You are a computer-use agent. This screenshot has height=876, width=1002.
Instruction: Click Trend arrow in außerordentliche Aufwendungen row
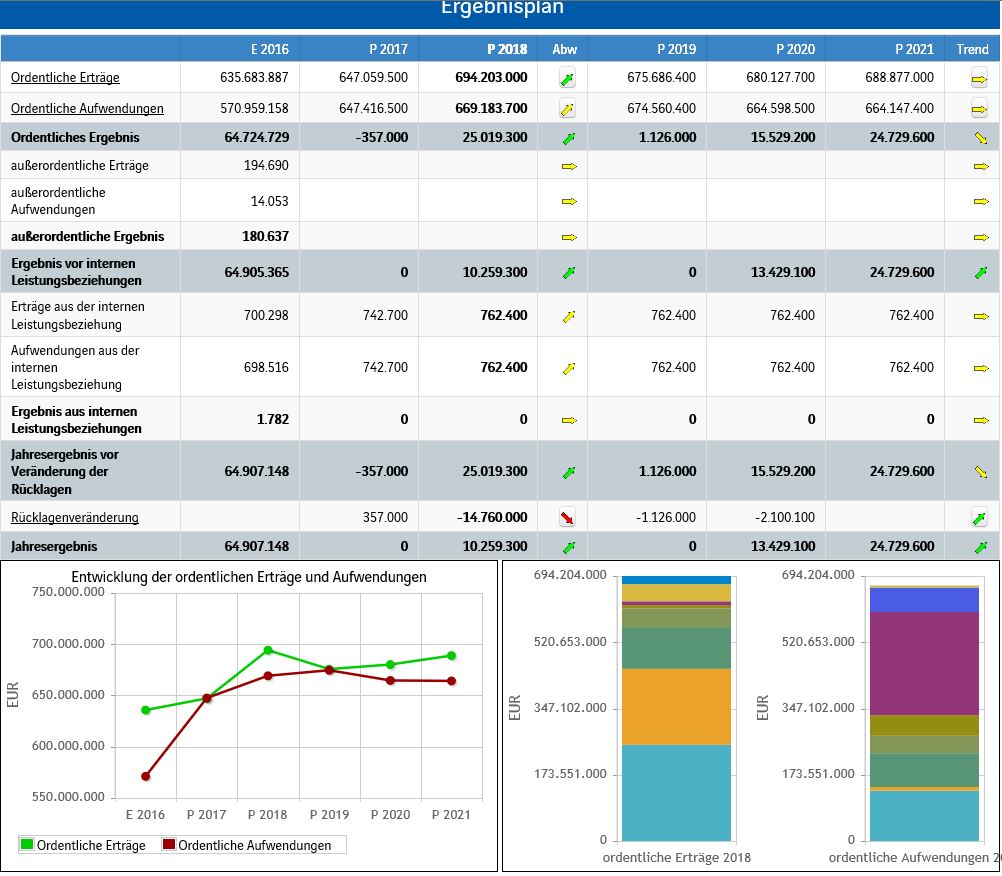981,201
